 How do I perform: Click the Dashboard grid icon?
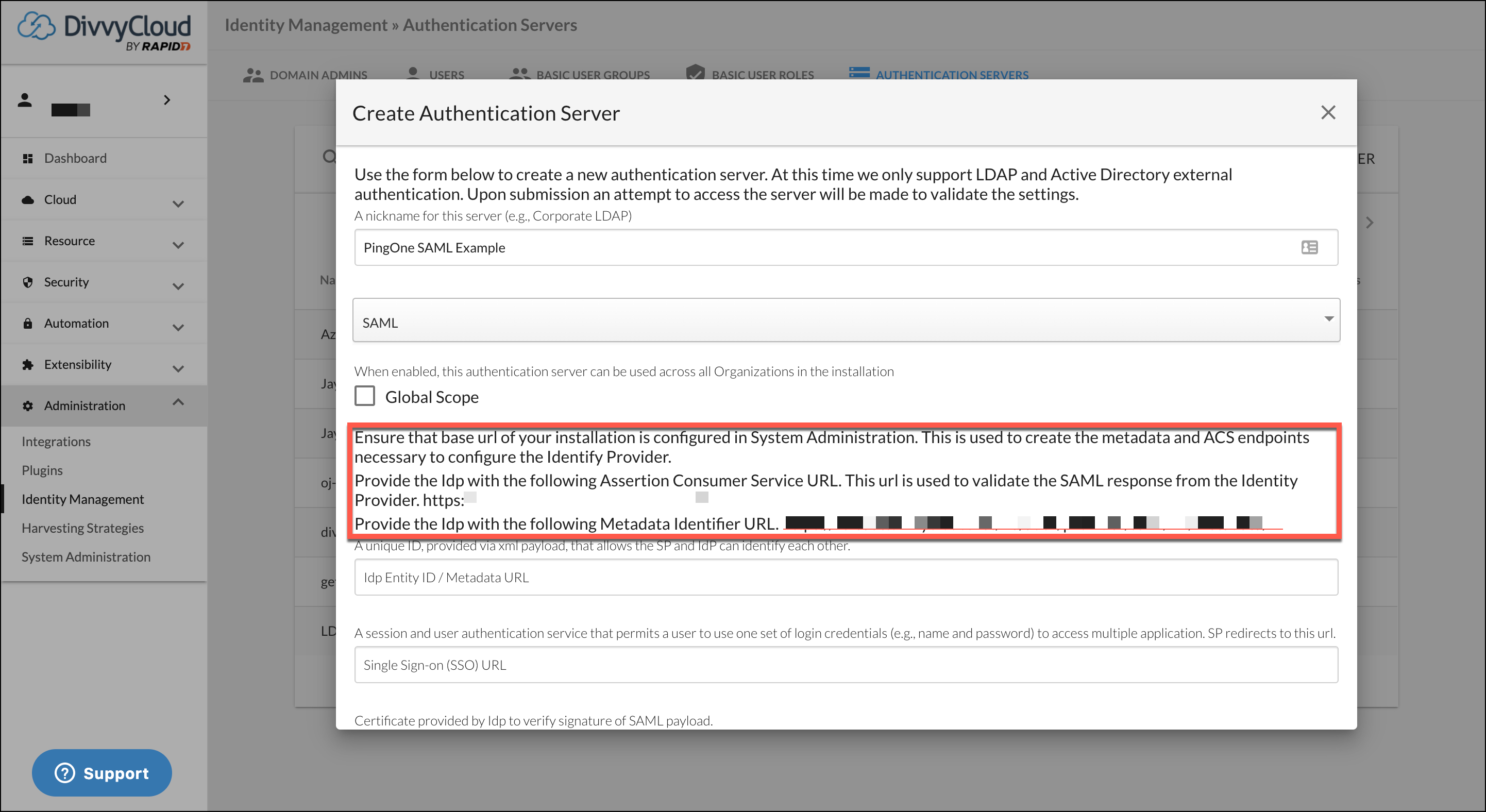pyautogui.click(x=27, y=158)
